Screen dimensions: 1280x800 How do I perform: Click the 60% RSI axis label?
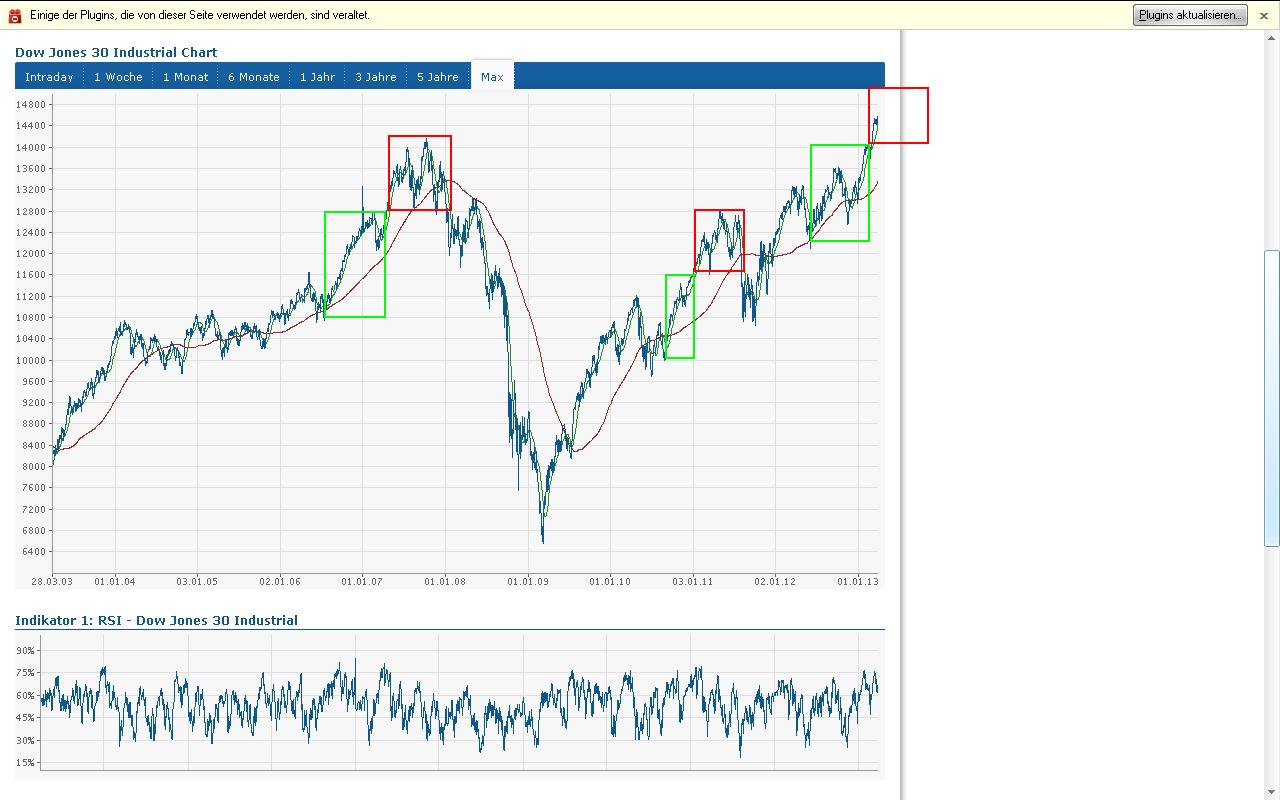[26, 696]
